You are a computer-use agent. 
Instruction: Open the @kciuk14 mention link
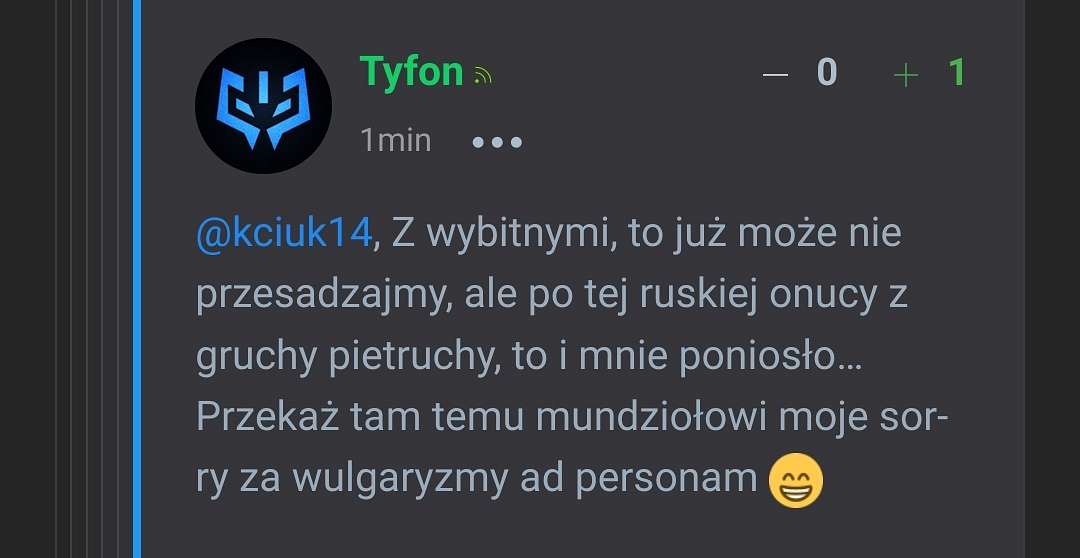[284, 232]
